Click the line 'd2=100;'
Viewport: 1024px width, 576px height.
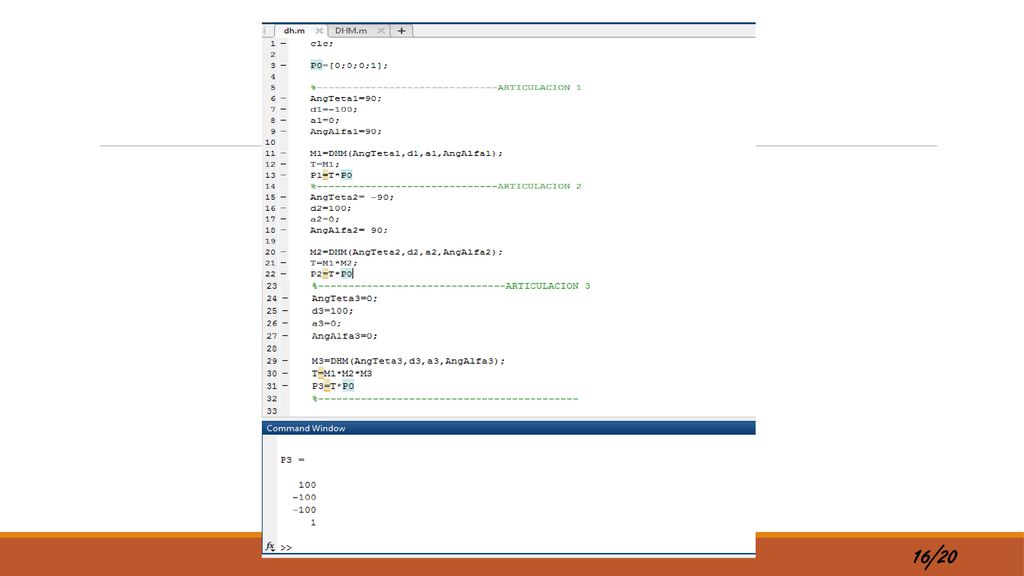click(330, 208)
